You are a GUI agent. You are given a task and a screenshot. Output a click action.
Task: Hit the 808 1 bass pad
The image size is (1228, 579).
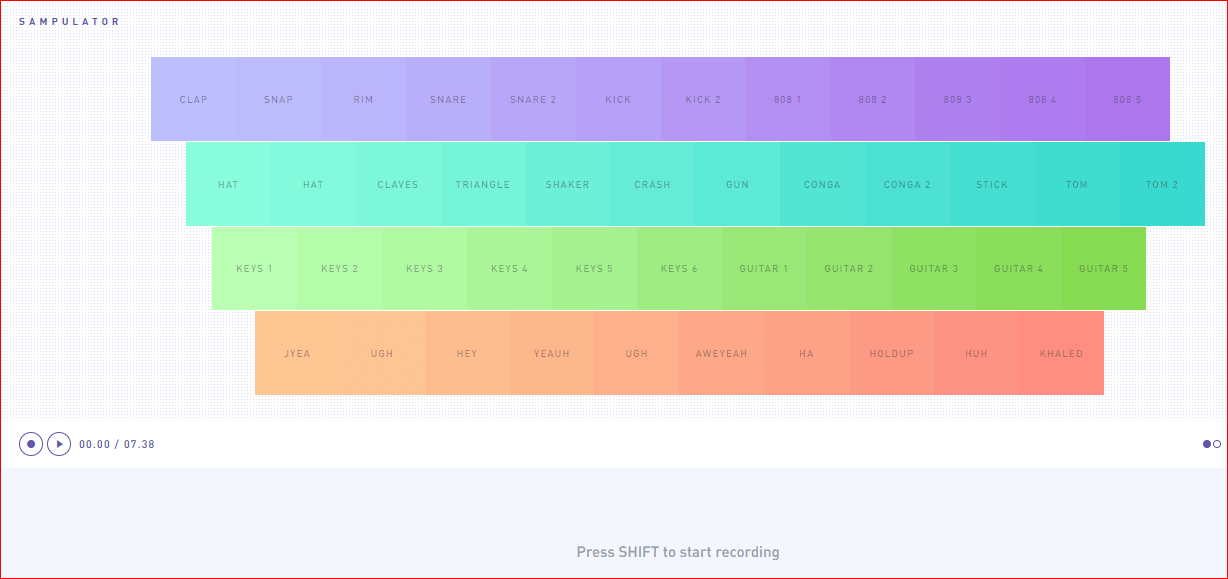[788, 99]
